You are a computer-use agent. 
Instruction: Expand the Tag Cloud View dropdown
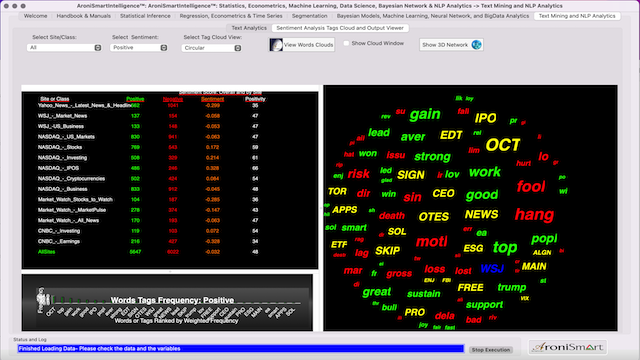211,48
